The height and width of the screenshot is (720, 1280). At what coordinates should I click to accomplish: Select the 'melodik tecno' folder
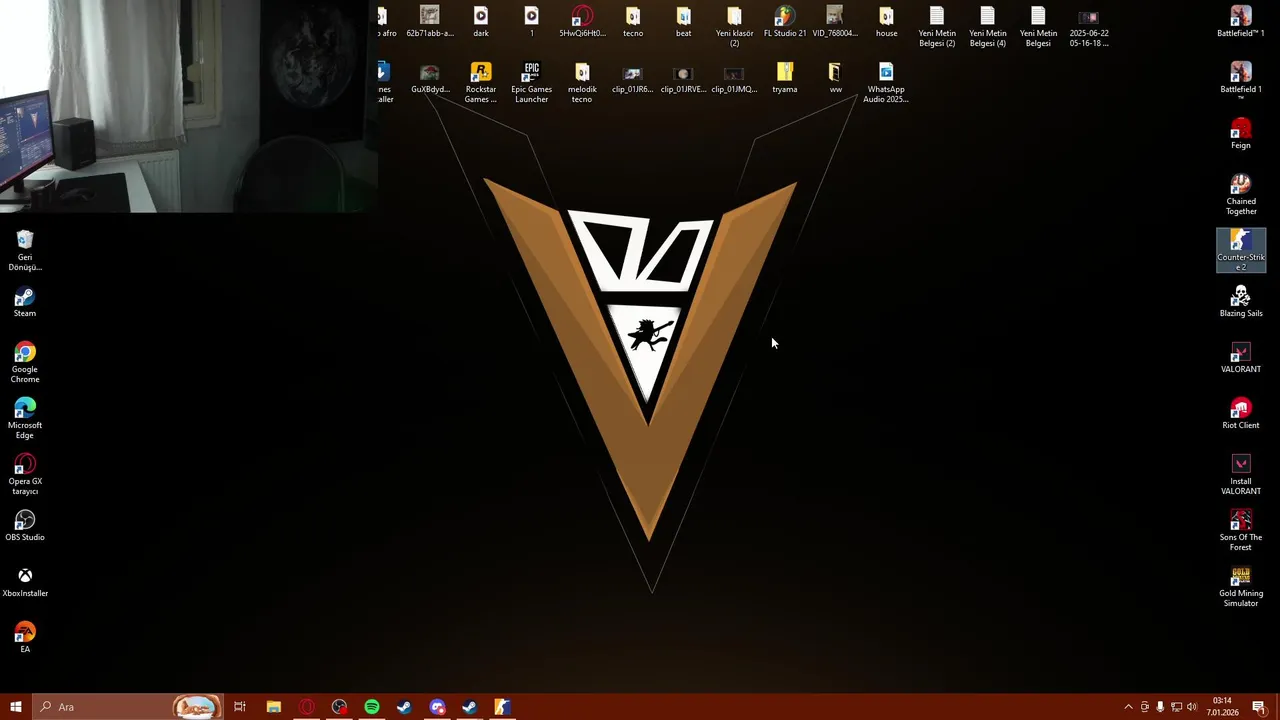[x=582, y=82]
